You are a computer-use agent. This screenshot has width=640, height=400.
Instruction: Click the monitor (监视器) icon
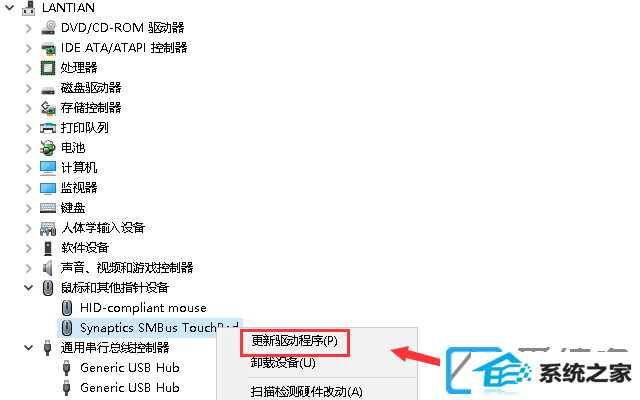coord(48,188)
